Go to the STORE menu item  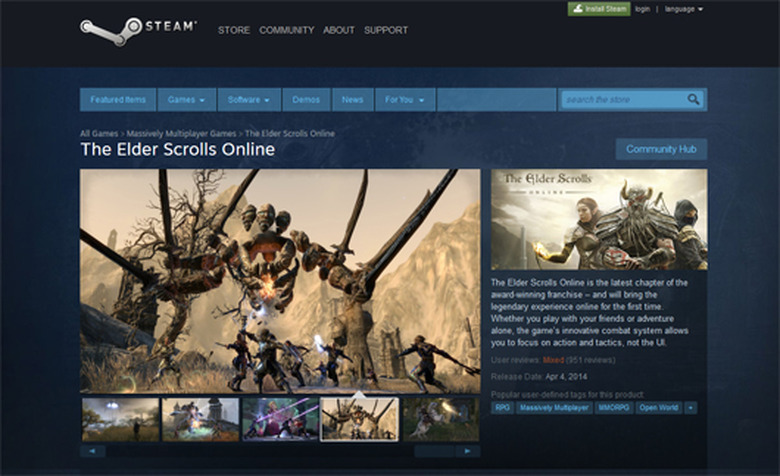234,30
